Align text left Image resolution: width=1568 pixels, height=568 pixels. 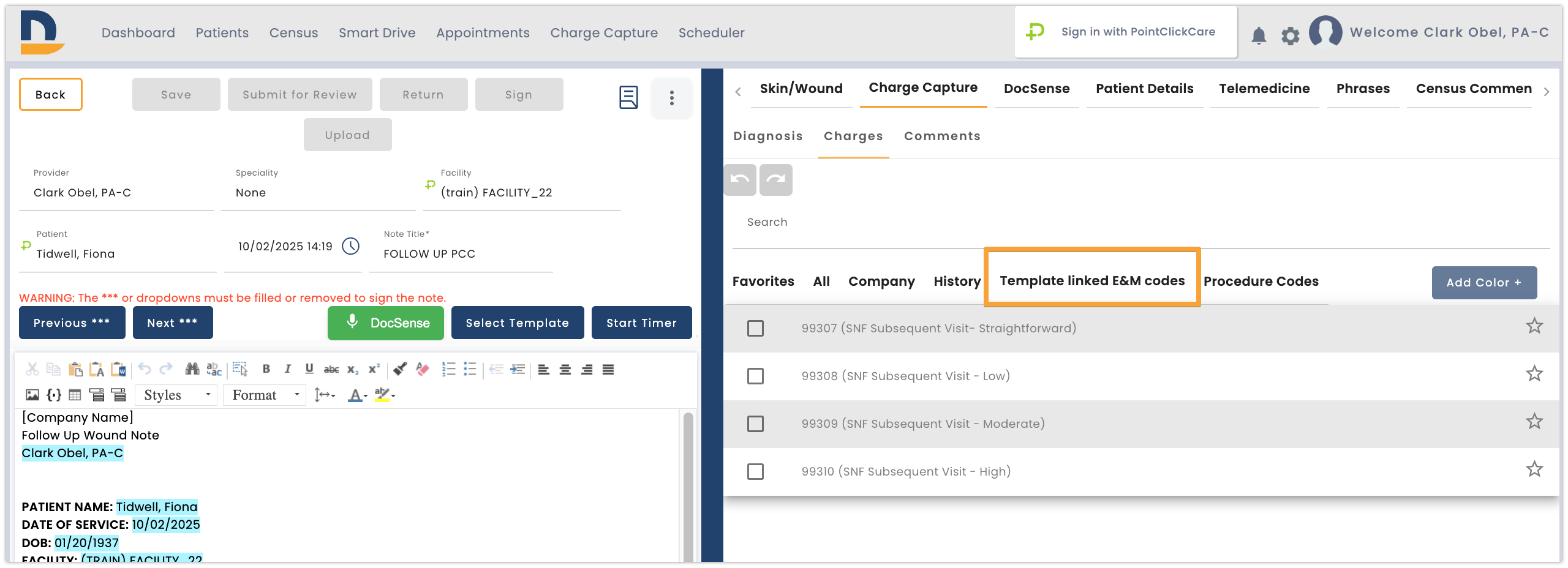point(544,369)
